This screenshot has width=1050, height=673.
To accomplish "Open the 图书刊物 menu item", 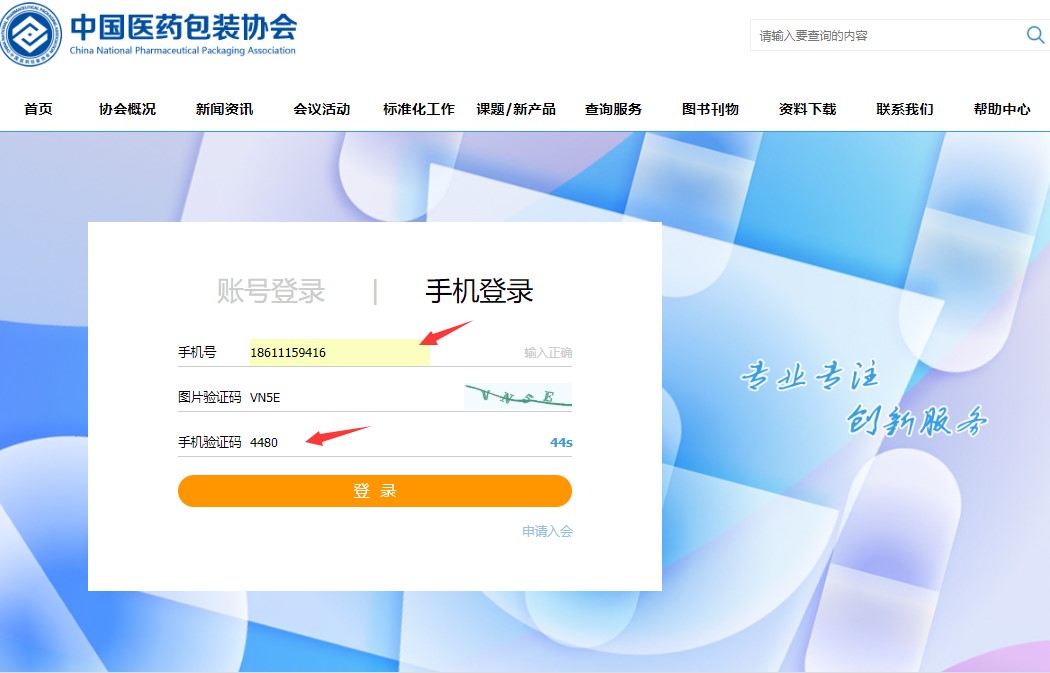I will point(710,109).
